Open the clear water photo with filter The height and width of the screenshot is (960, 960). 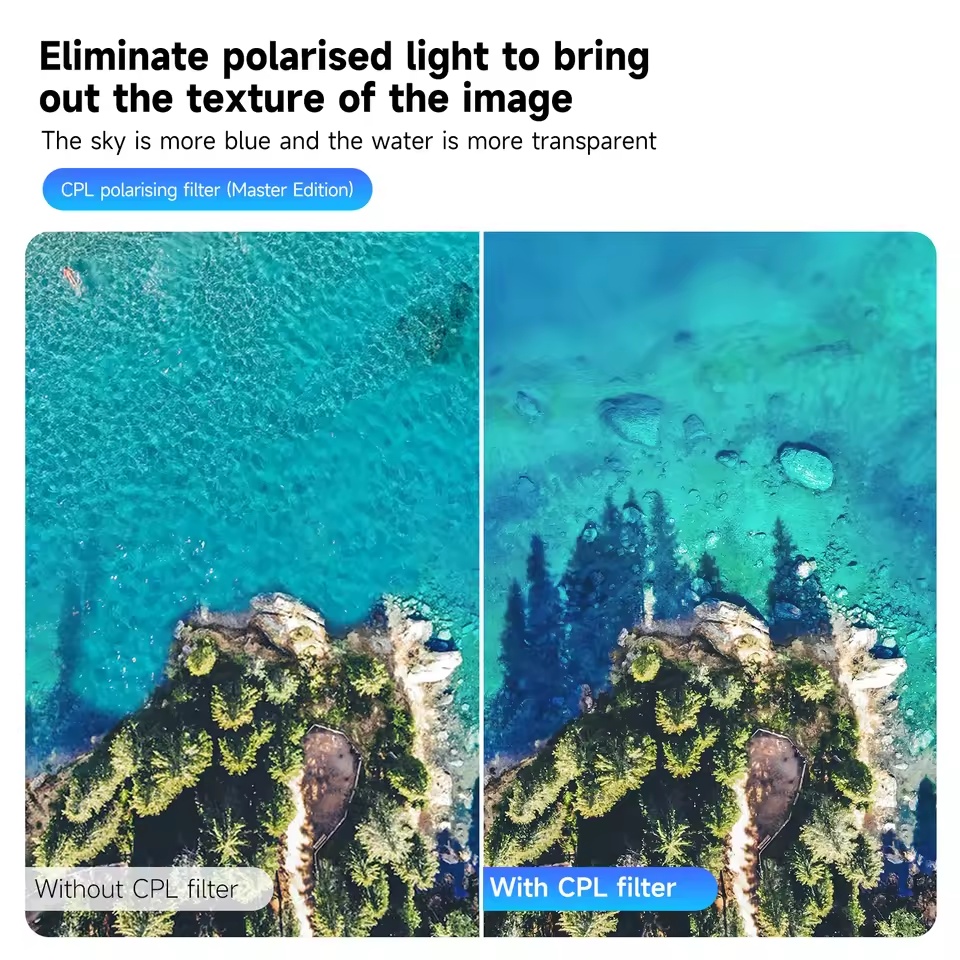click(x=710, y=584)
